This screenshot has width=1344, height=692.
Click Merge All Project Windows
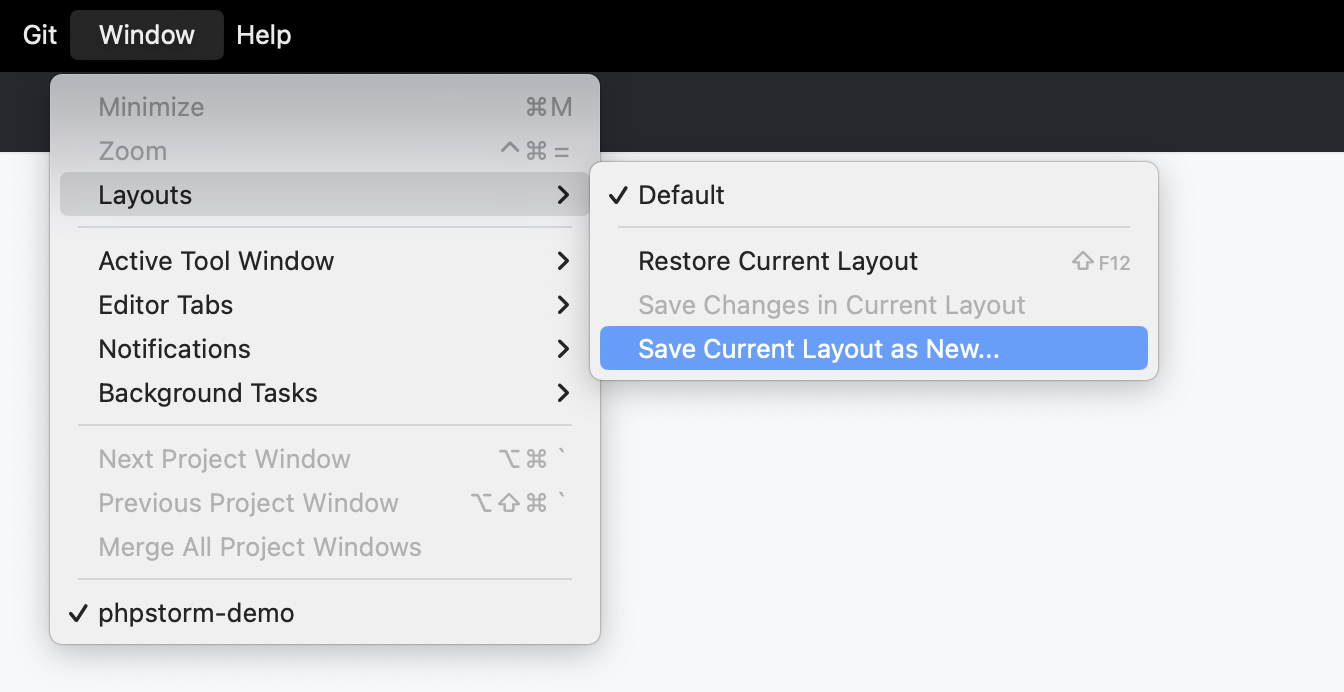pyautogui.click(x=259, y=547)
